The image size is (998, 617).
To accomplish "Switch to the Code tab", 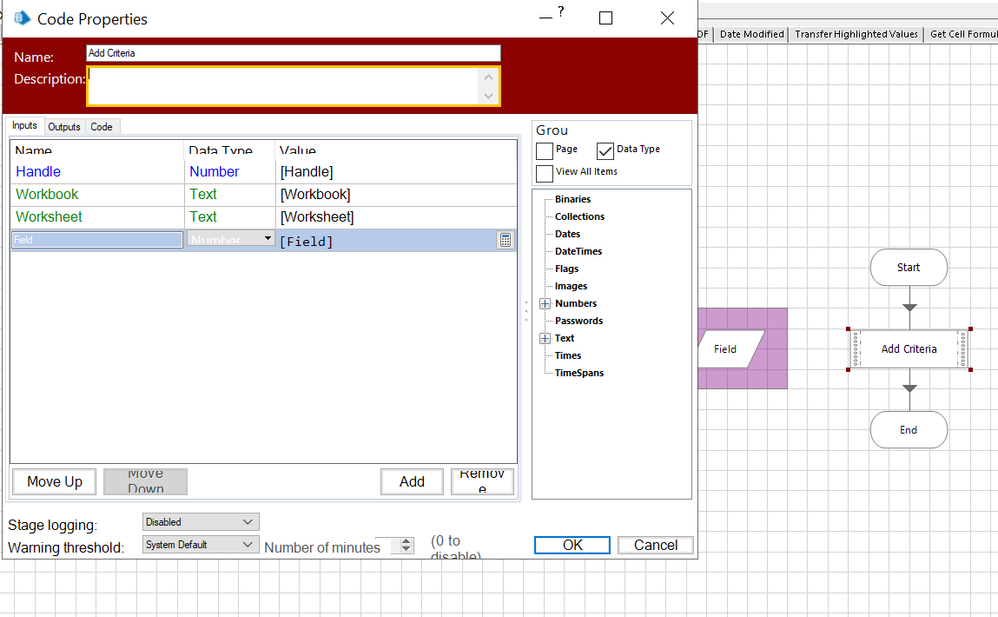I will click(101, 127).
